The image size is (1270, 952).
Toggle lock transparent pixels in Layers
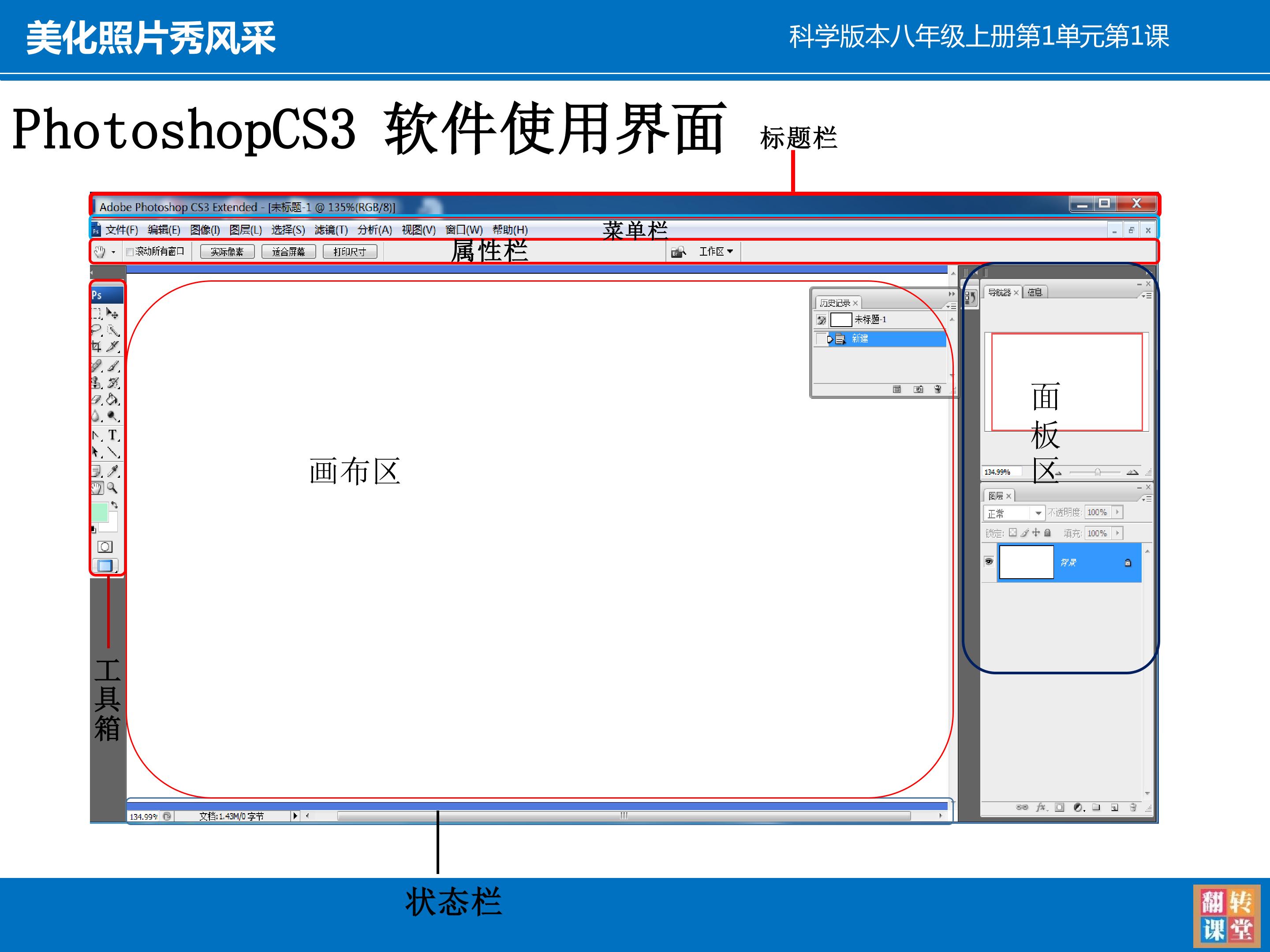1013,532
